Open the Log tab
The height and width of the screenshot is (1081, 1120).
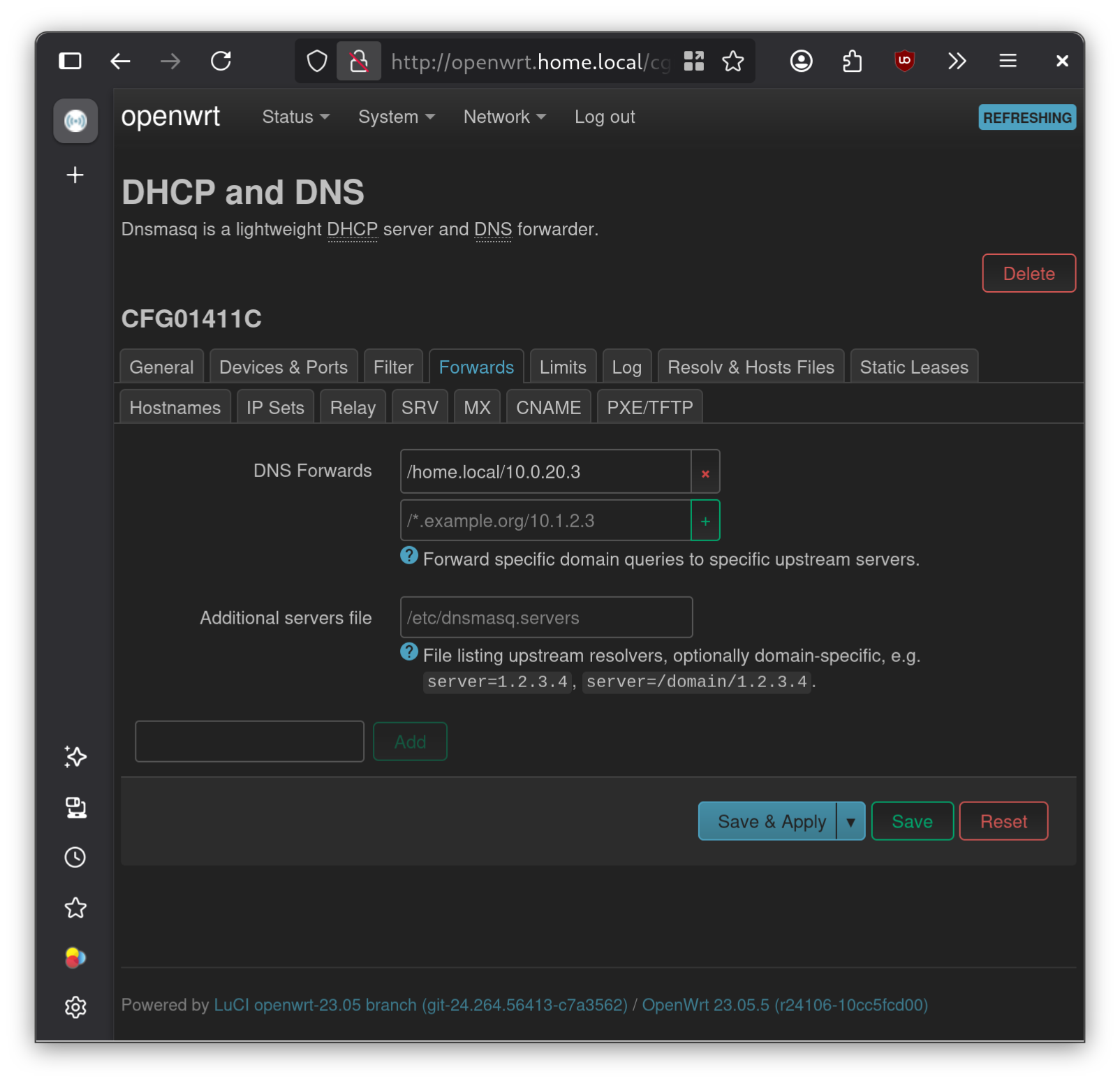pyautogui.click(x=626, y=367)
